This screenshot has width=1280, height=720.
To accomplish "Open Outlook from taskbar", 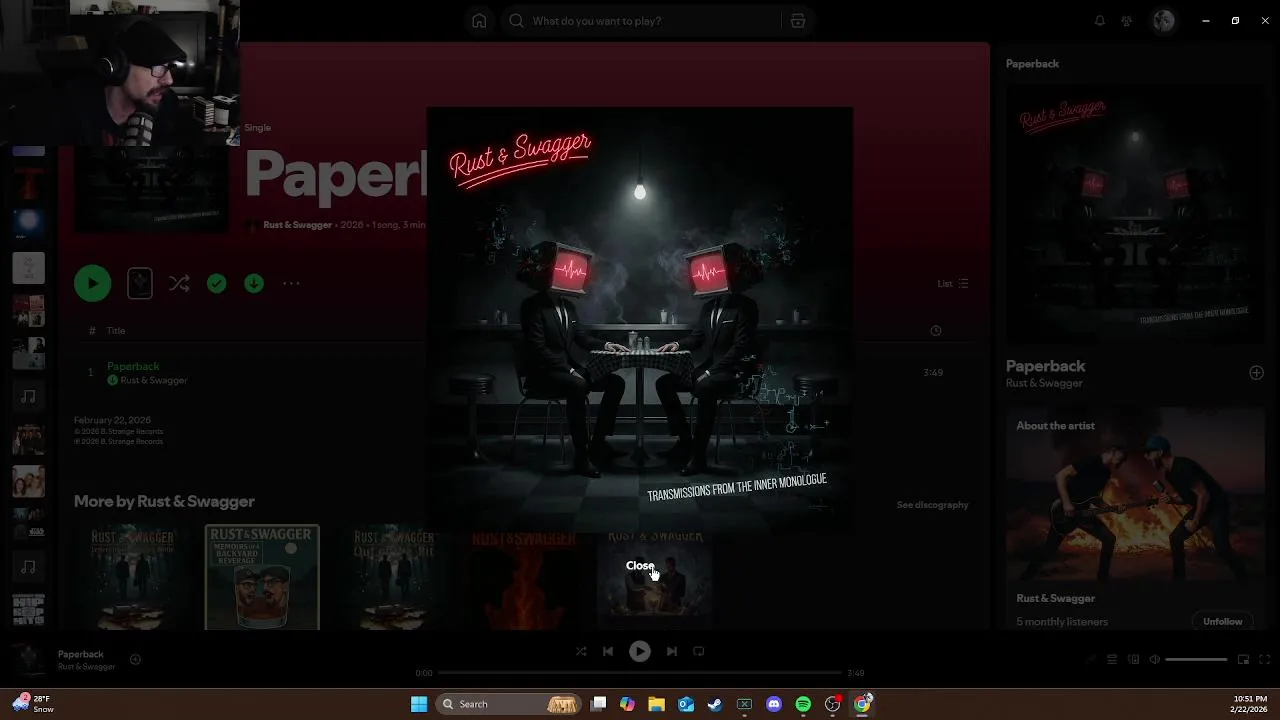I will [686, 704].
